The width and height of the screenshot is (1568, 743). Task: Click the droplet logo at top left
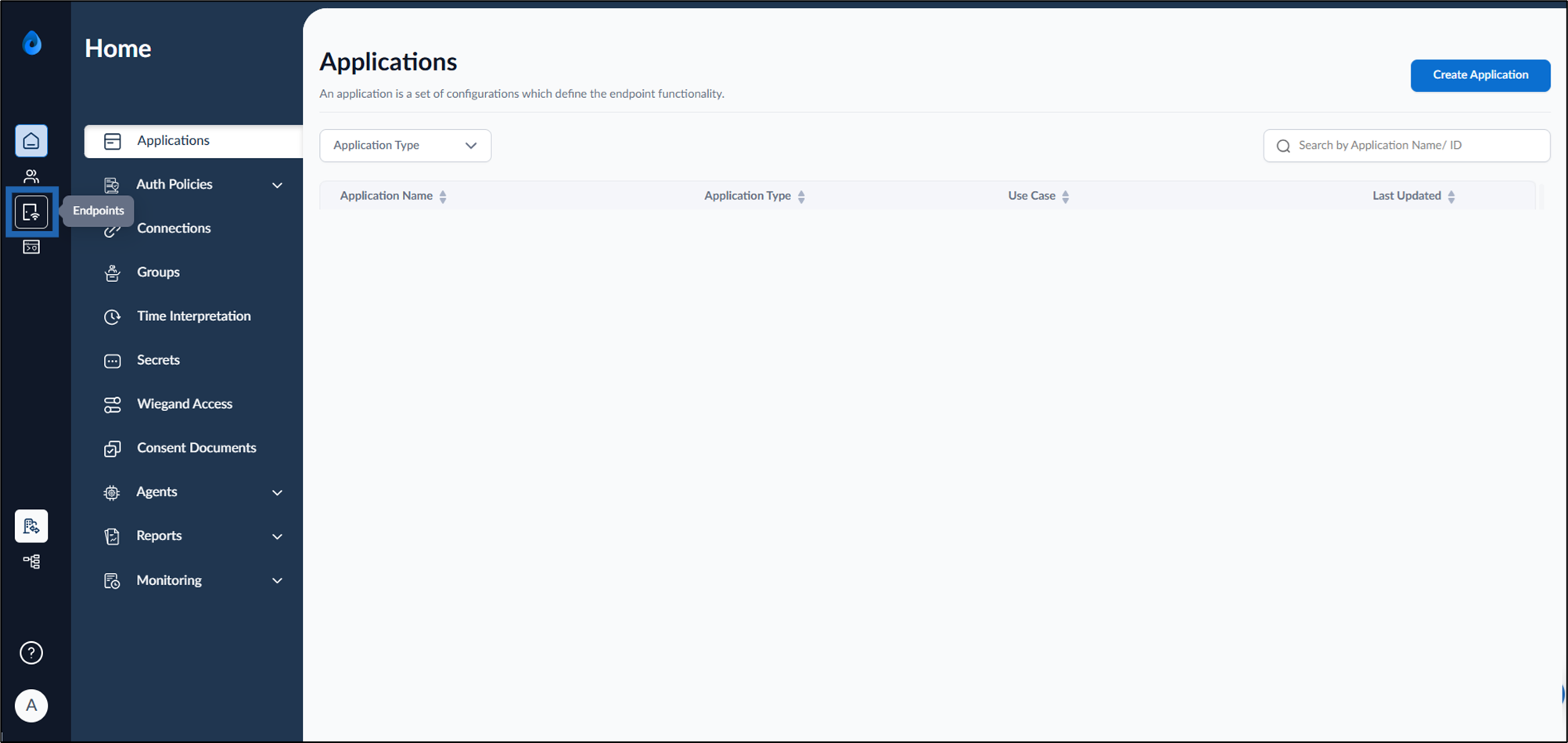point(32,42)
